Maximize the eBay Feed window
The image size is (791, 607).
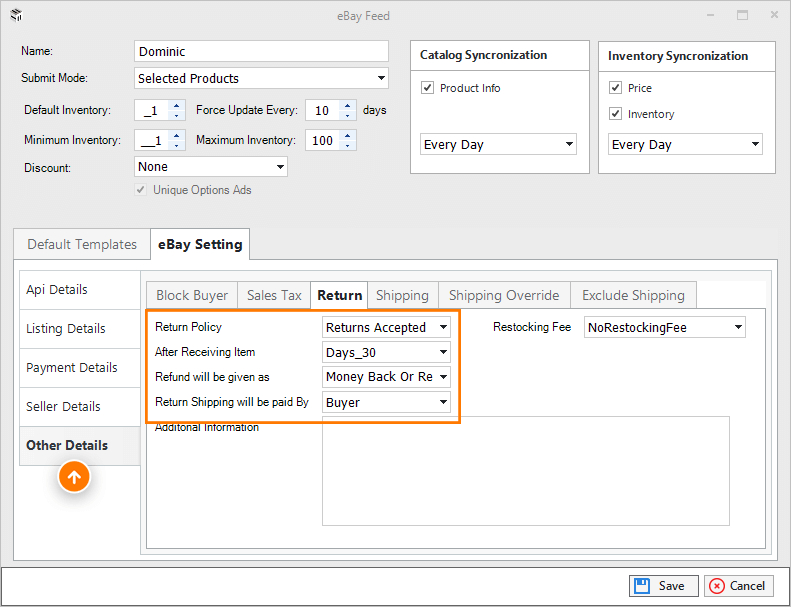pyautogui.click(x=742, y=16)
